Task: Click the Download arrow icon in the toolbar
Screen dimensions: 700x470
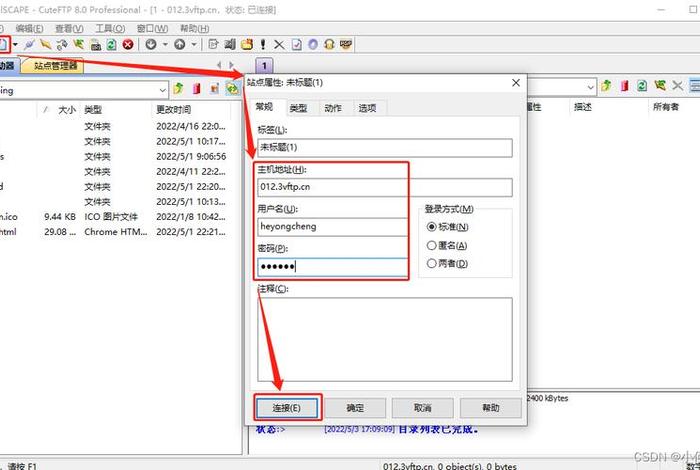Action: 151,44
